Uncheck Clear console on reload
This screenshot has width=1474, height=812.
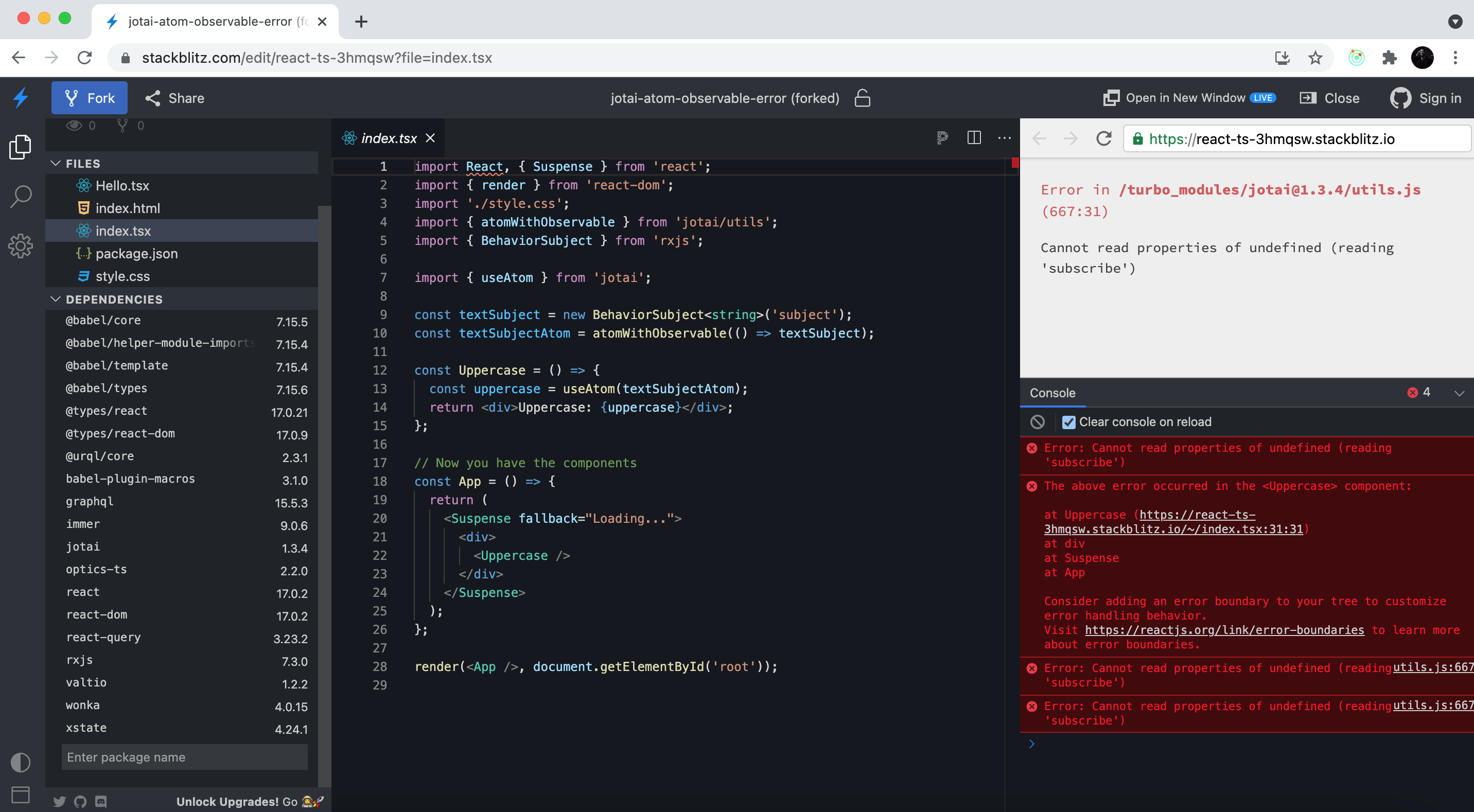1068,422
